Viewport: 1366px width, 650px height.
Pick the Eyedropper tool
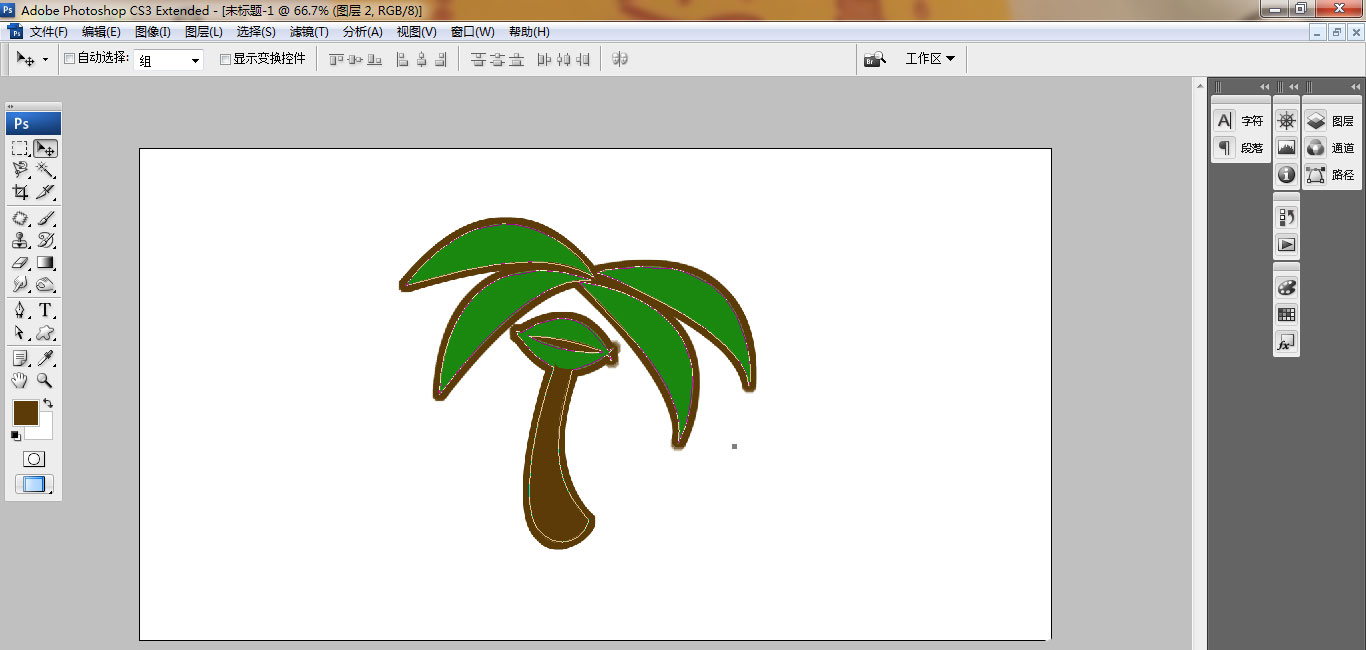point(45,358)
